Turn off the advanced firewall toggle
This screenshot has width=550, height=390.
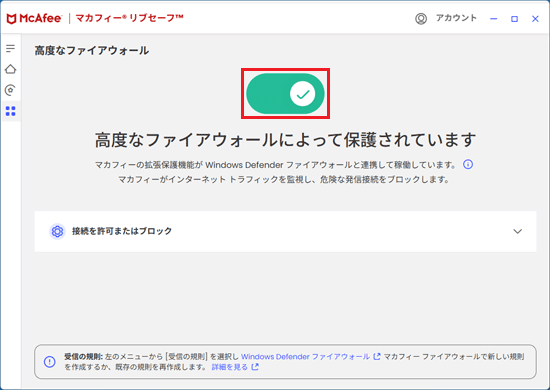point(285,94)
